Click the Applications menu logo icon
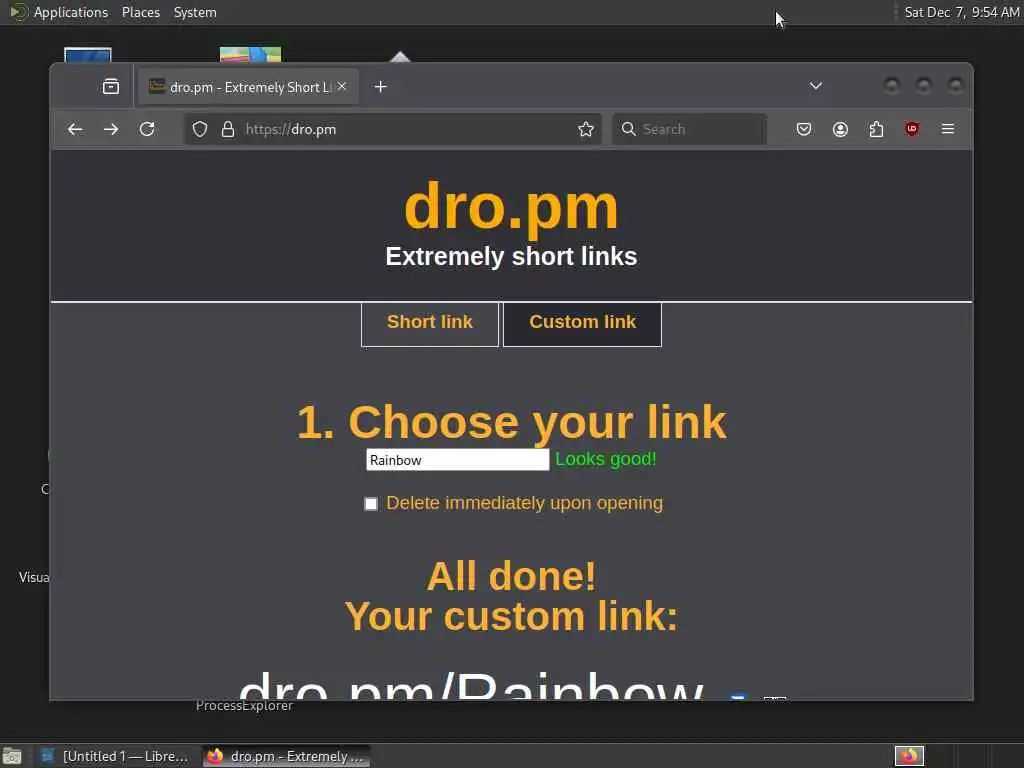This screenshot has width=1024, height=768. coord(18,12)
